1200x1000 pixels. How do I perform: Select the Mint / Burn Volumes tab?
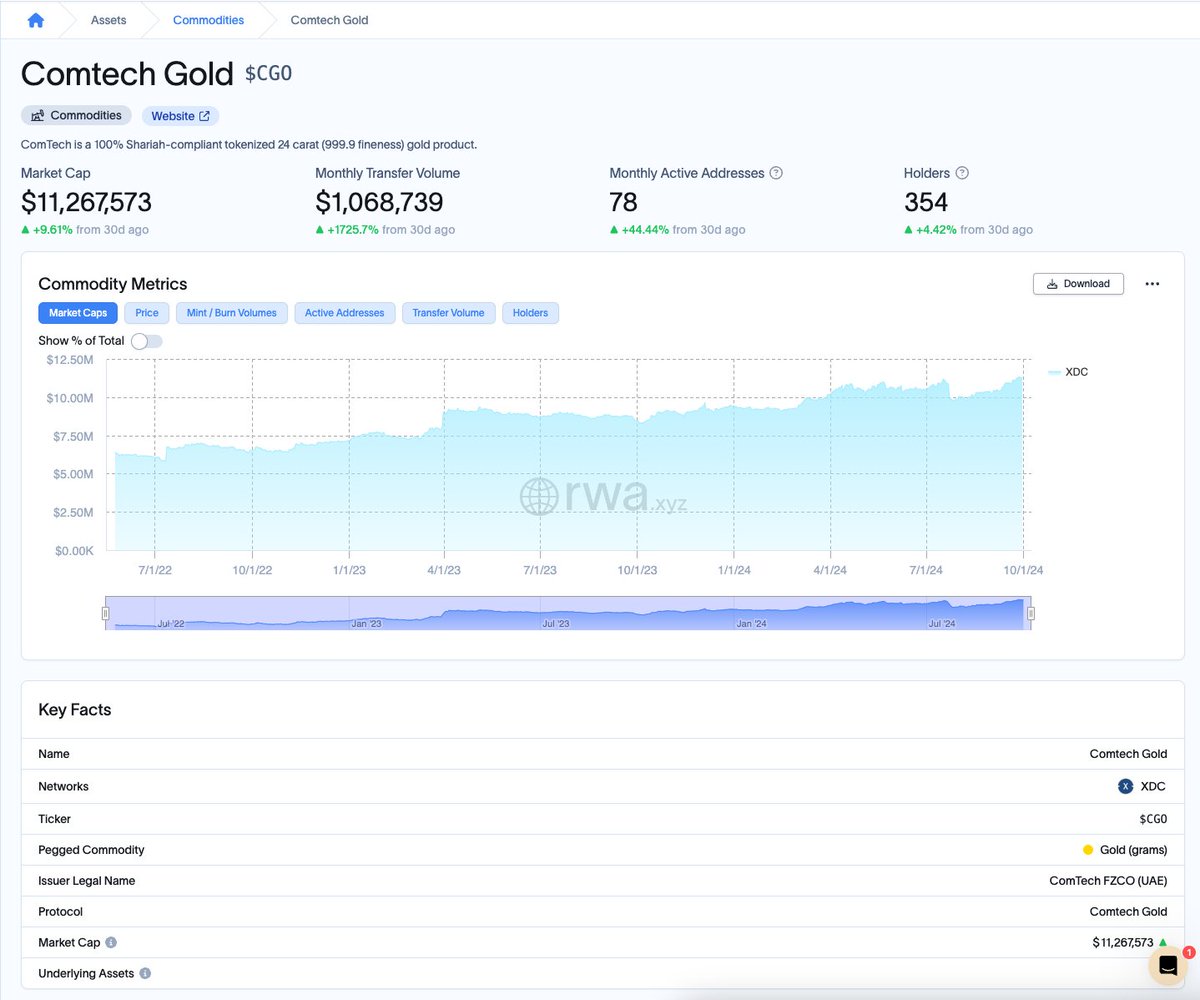(x=232, y=313)
